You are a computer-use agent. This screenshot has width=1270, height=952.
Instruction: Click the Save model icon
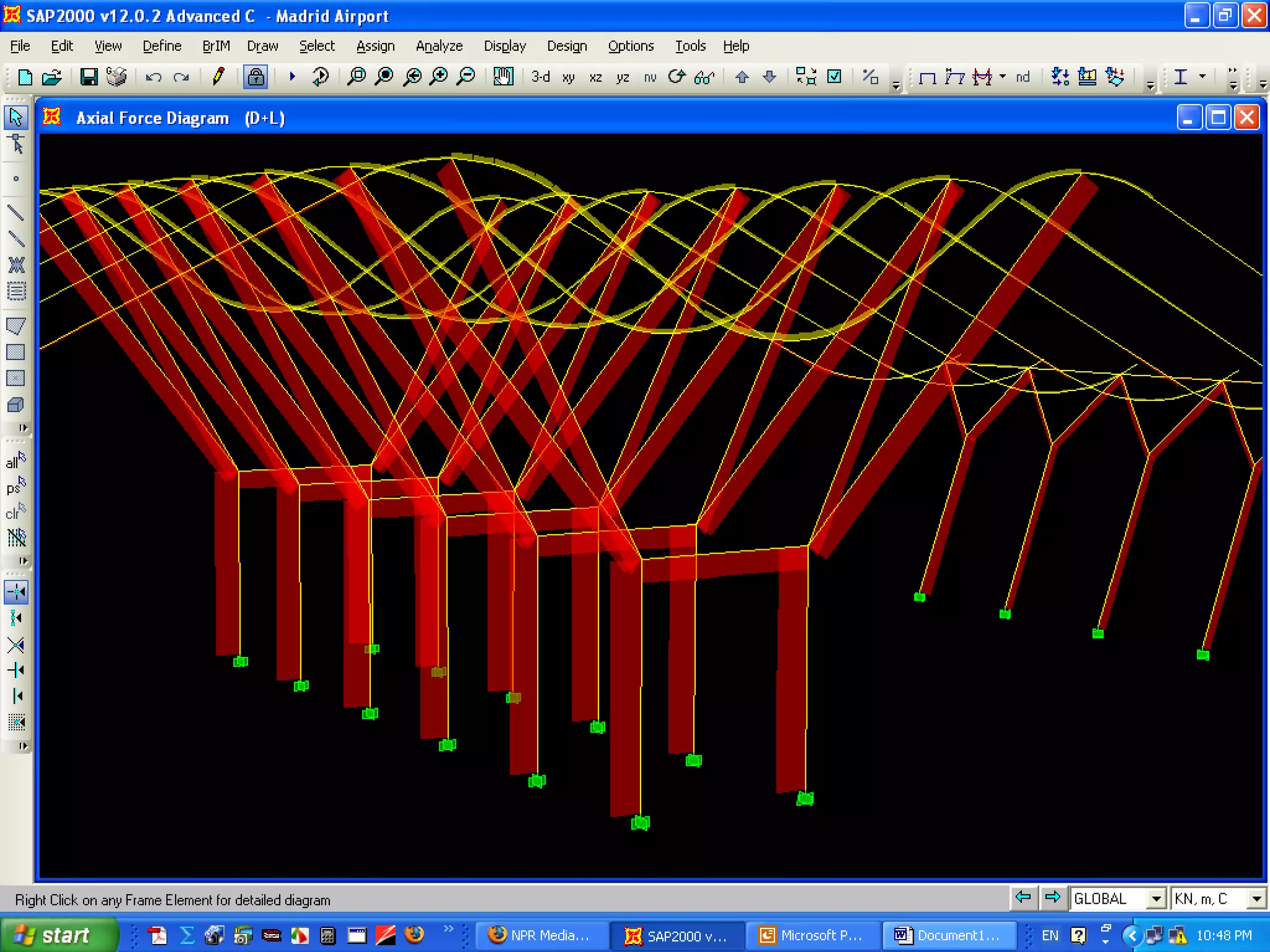(x=89, y=77)
